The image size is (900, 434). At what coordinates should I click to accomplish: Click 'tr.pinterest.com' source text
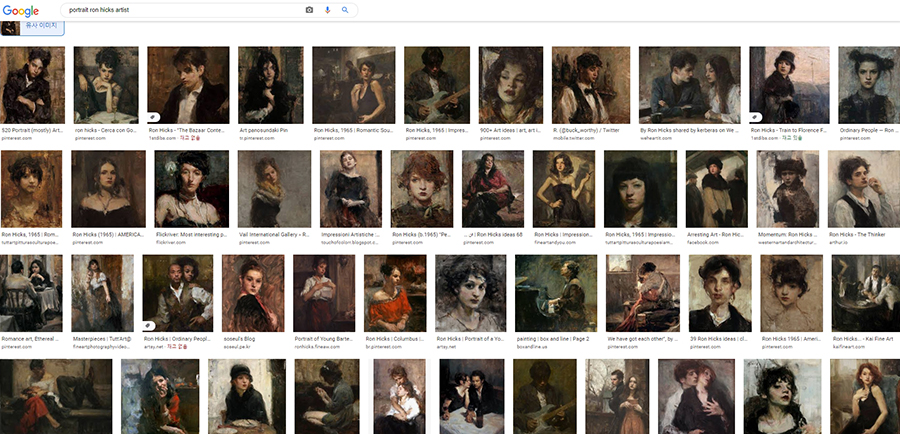(x=256, y=138)
